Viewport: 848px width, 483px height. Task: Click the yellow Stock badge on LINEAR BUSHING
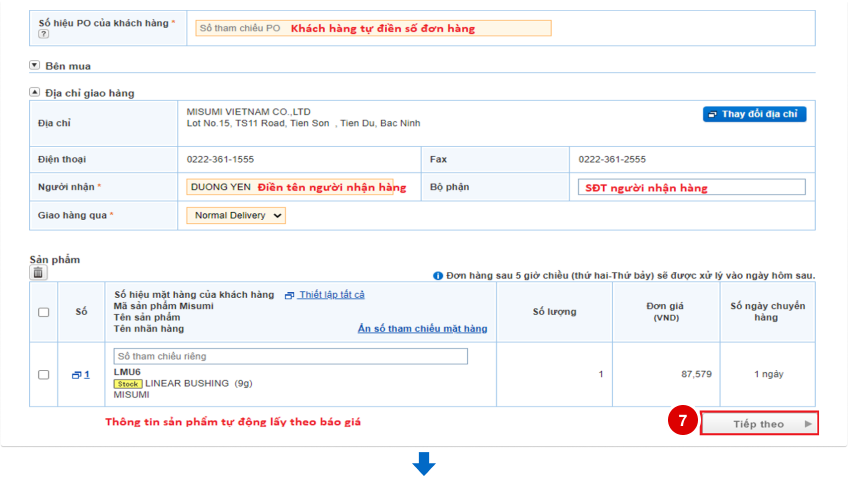click(128, 383)
